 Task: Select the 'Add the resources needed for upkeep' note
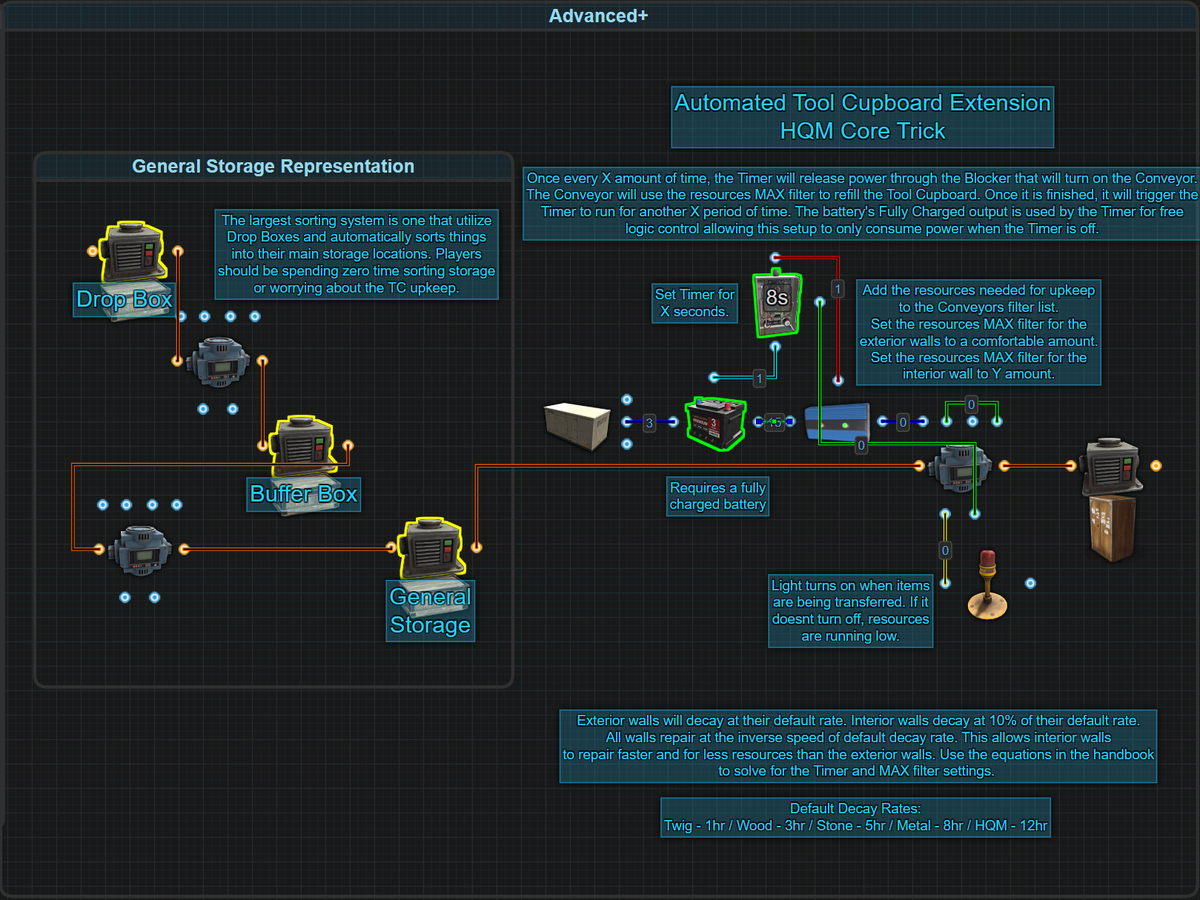(979, 332)
